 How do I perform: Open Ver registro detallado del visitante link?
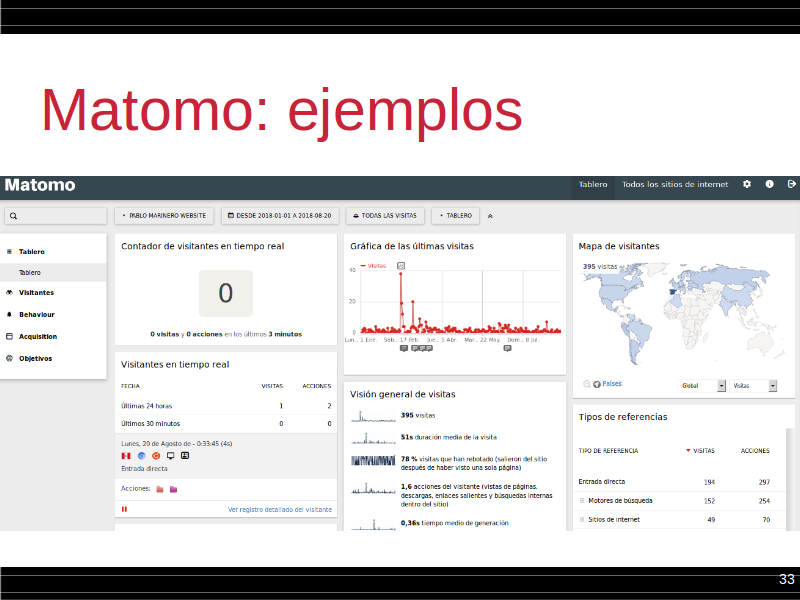(279, 509)
